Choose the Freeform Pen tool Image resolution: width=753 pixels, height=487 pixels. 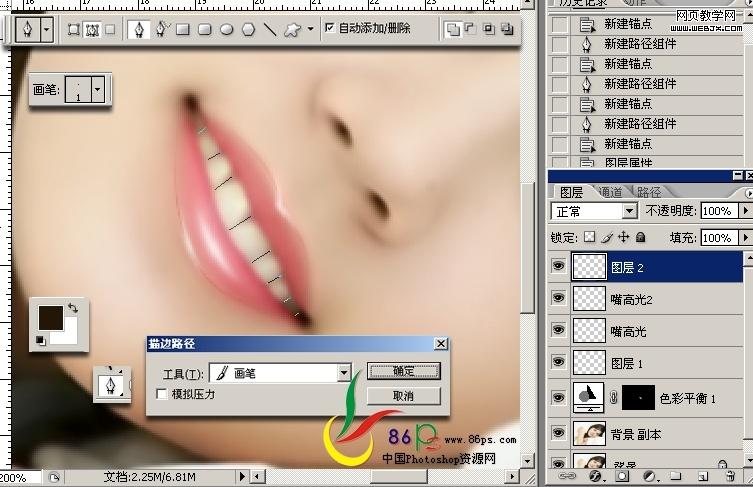tap(161, 29)
